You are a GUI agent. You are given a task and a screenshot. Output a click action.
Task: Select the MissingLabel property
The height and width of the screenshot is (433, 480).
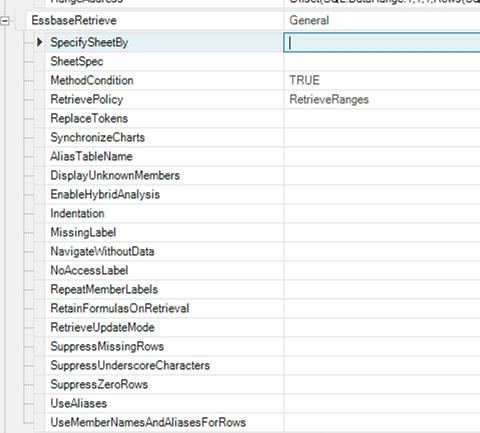point(83,232)
